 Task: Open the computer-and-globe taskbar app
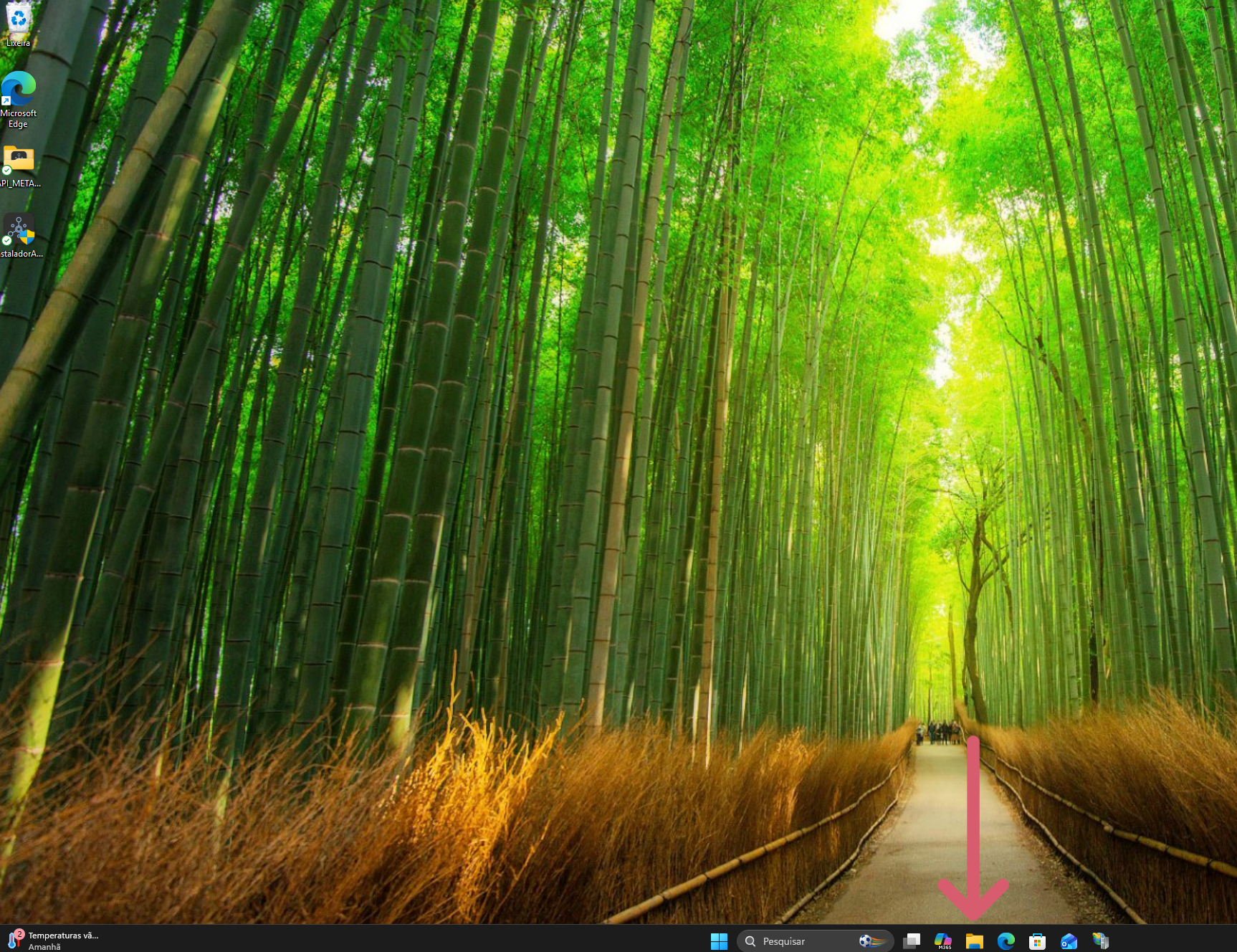(1101, 941)
